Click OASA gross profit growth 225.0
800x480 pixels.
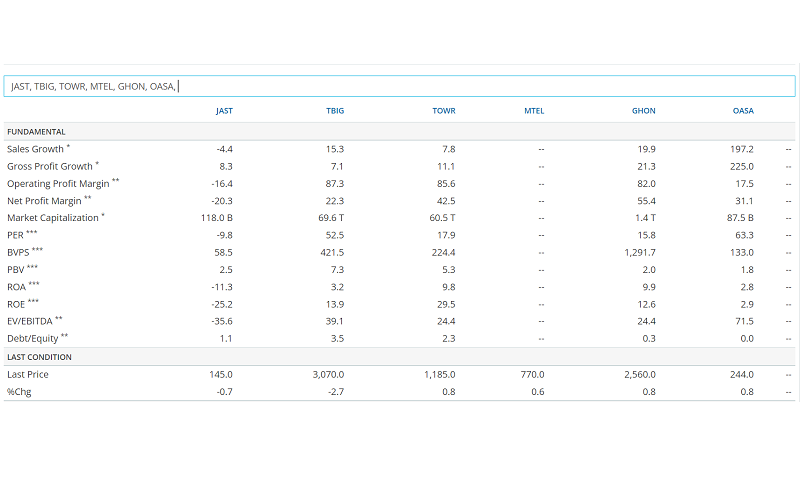[x=742, y=166]
